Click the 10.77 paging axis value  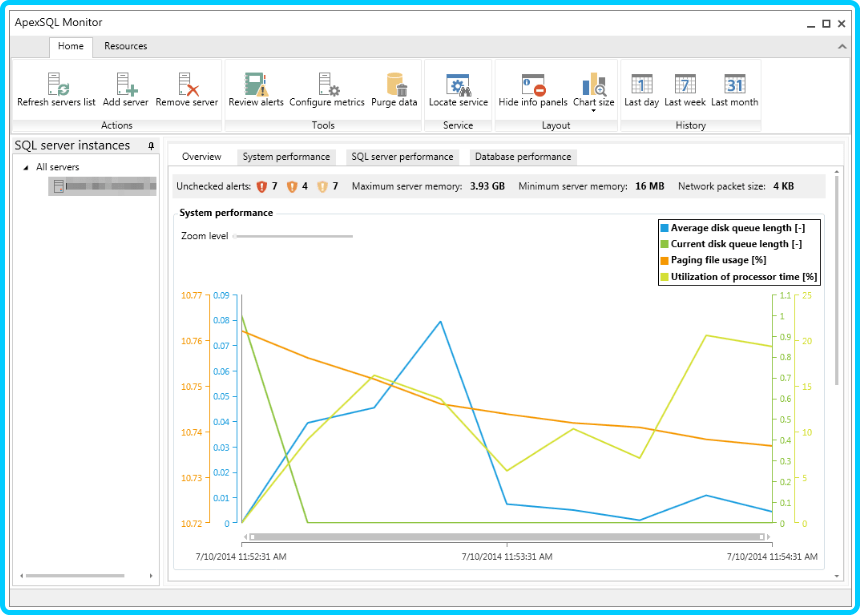tap(191, 296)
